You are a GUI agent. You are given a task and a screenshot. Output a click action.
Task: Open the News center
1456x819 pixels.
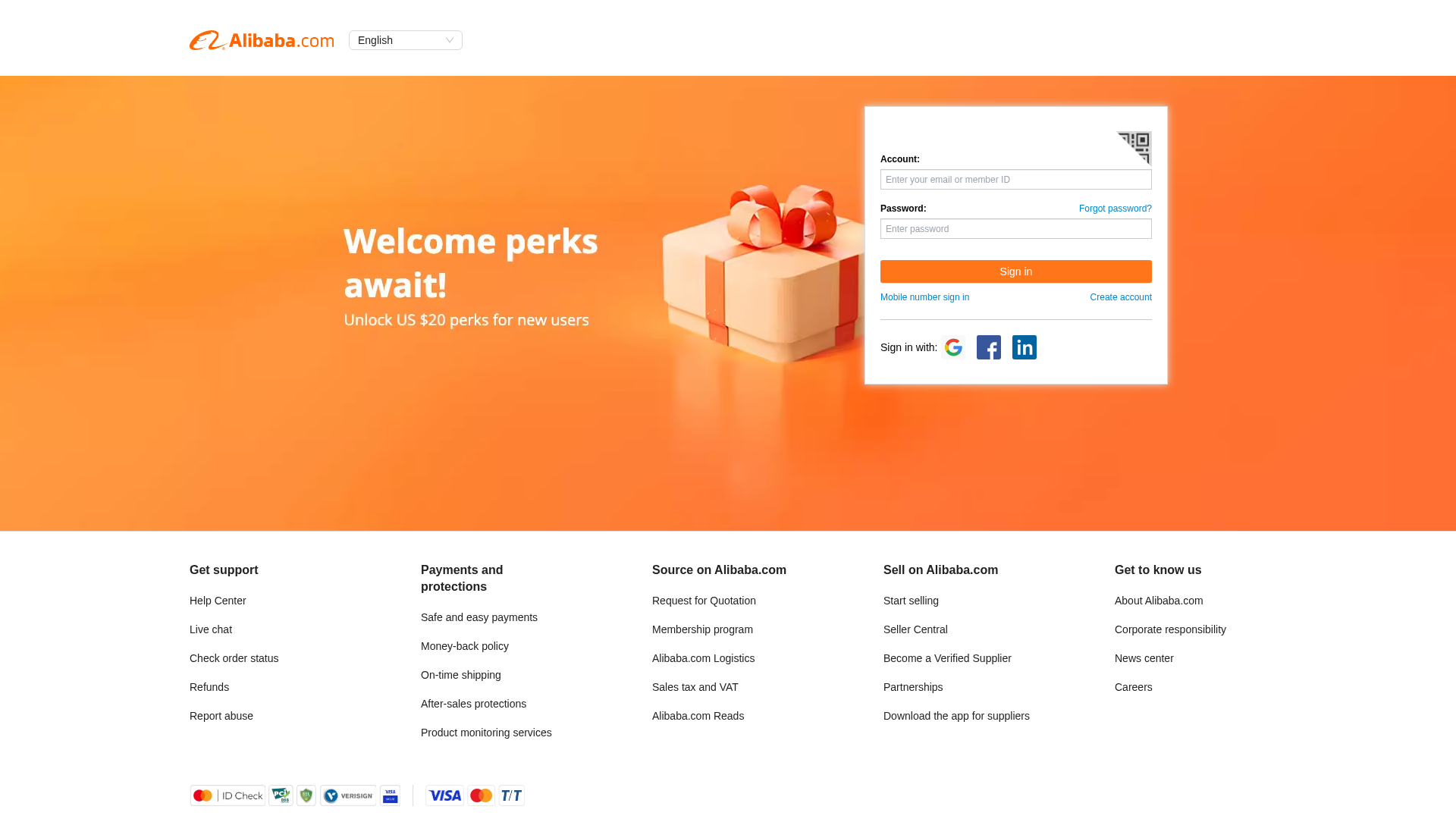point(1144,658)
